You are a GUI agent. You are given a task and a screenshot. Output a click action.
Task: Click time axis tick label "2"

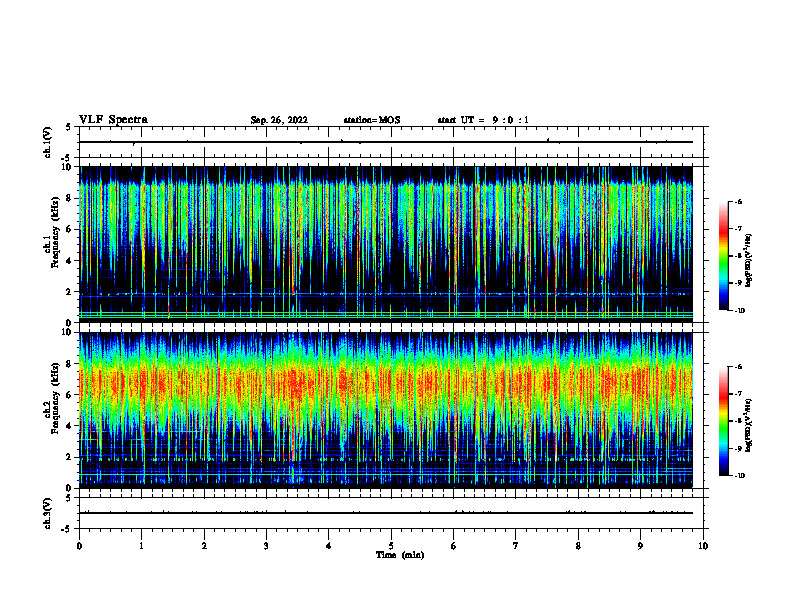click(x=204, y=546)
